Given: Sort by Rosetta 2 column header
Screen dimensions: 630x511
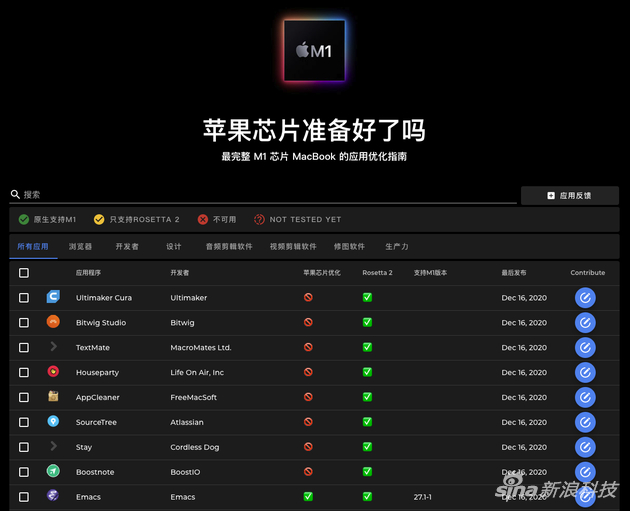Looking at the screenshot, I should point(377,273).
